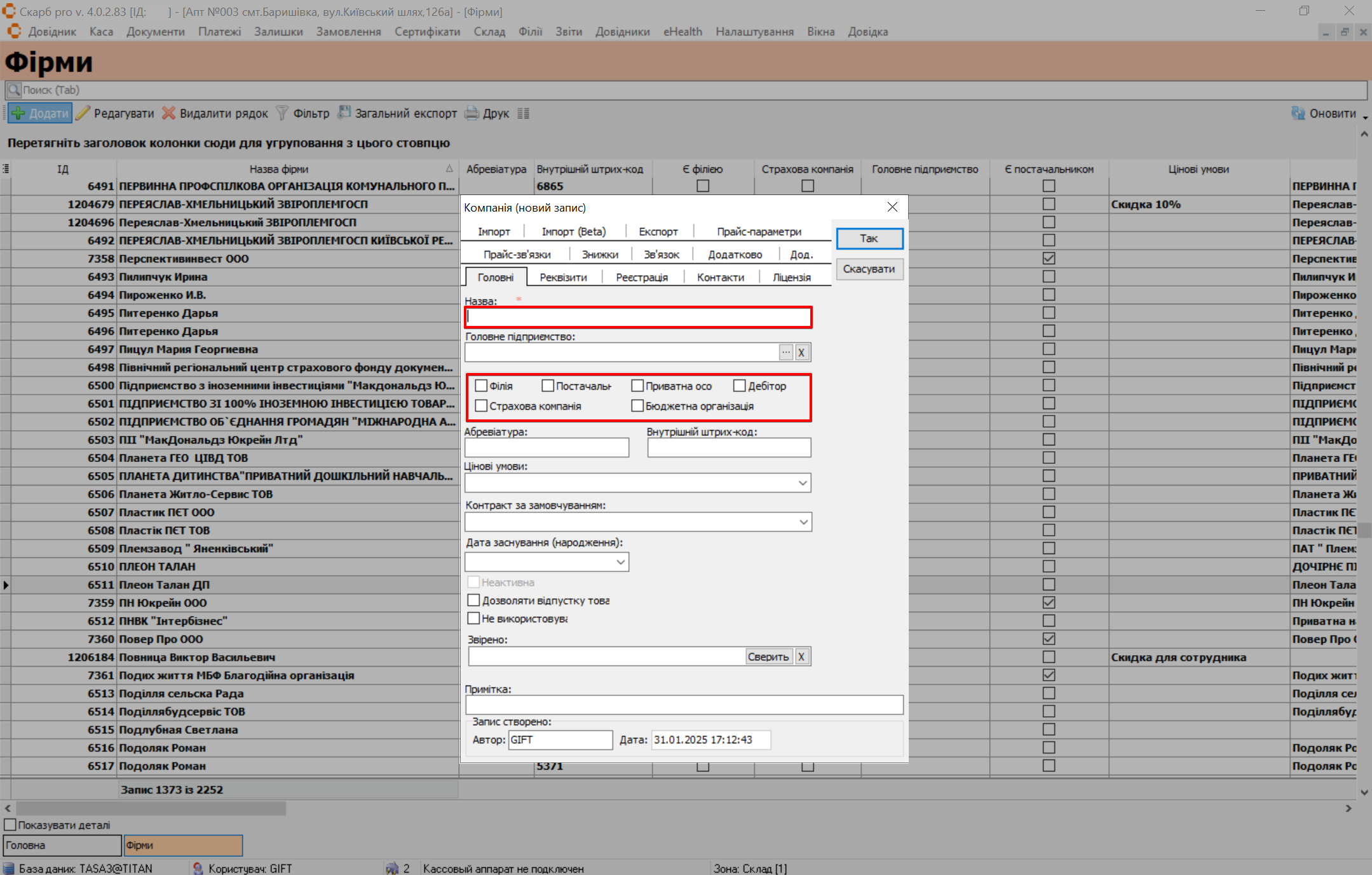
Task: Tick the Страхова компанія checkbox in the dialog
Action: (x=482, y=406)
